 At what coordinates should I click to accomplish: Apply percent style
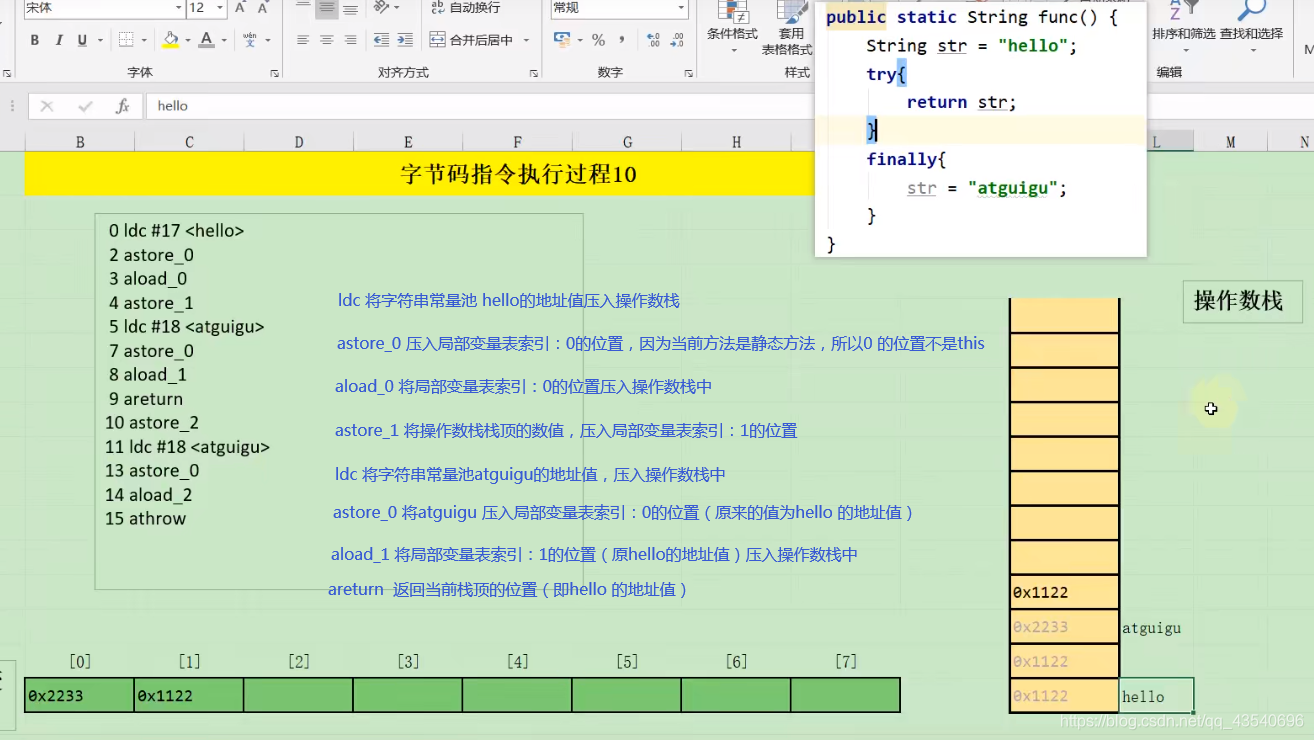tap(598, 40)
